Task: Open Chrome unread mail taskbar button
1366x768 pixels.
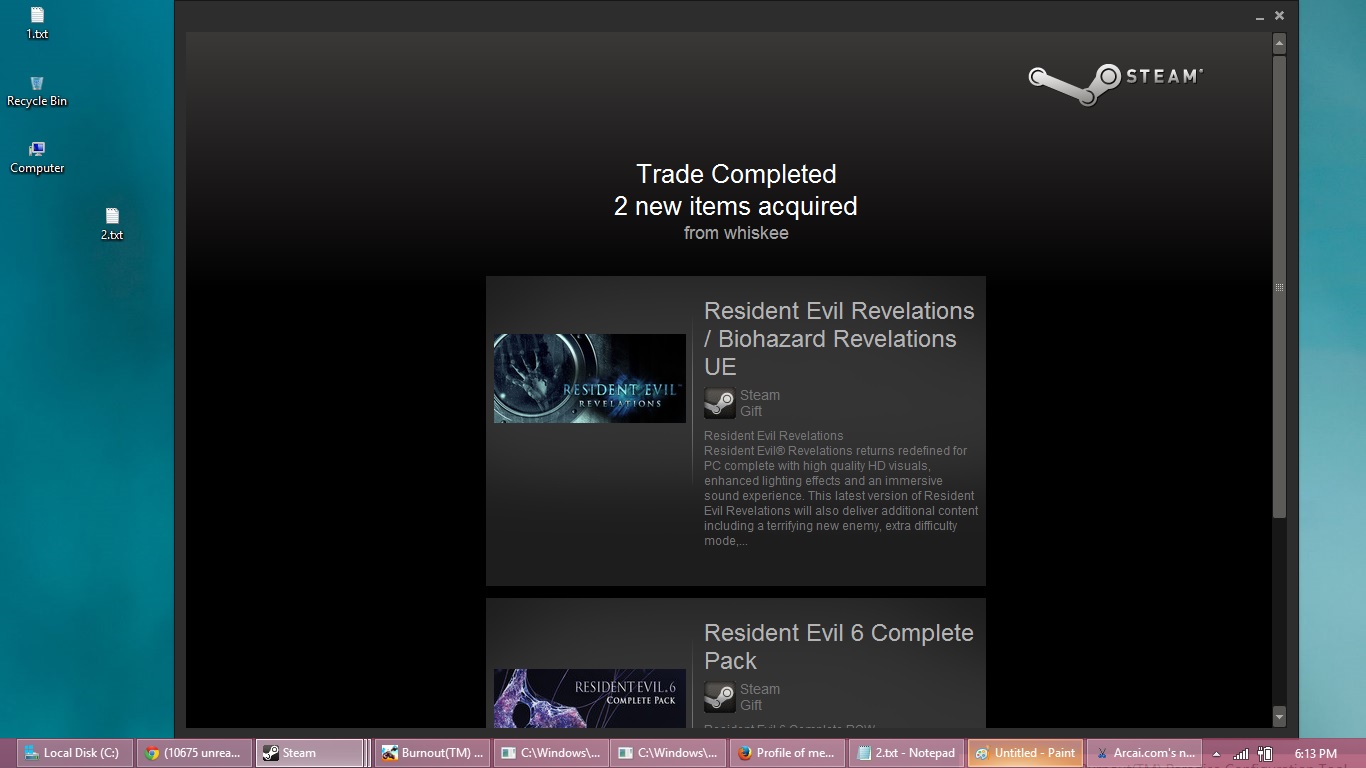Action: coord(193,753)
